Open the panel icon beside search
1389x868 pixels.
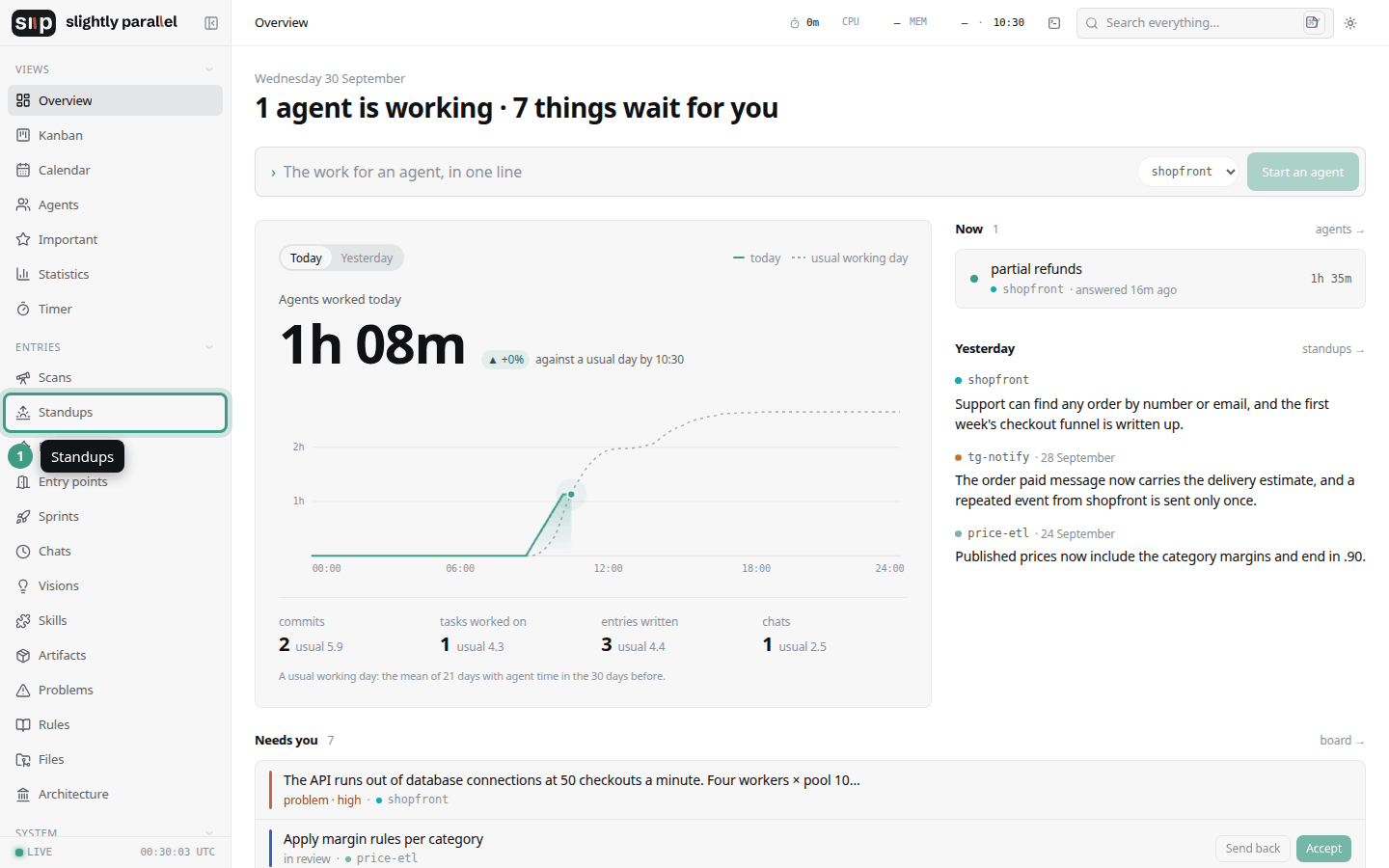(1054, 23)
